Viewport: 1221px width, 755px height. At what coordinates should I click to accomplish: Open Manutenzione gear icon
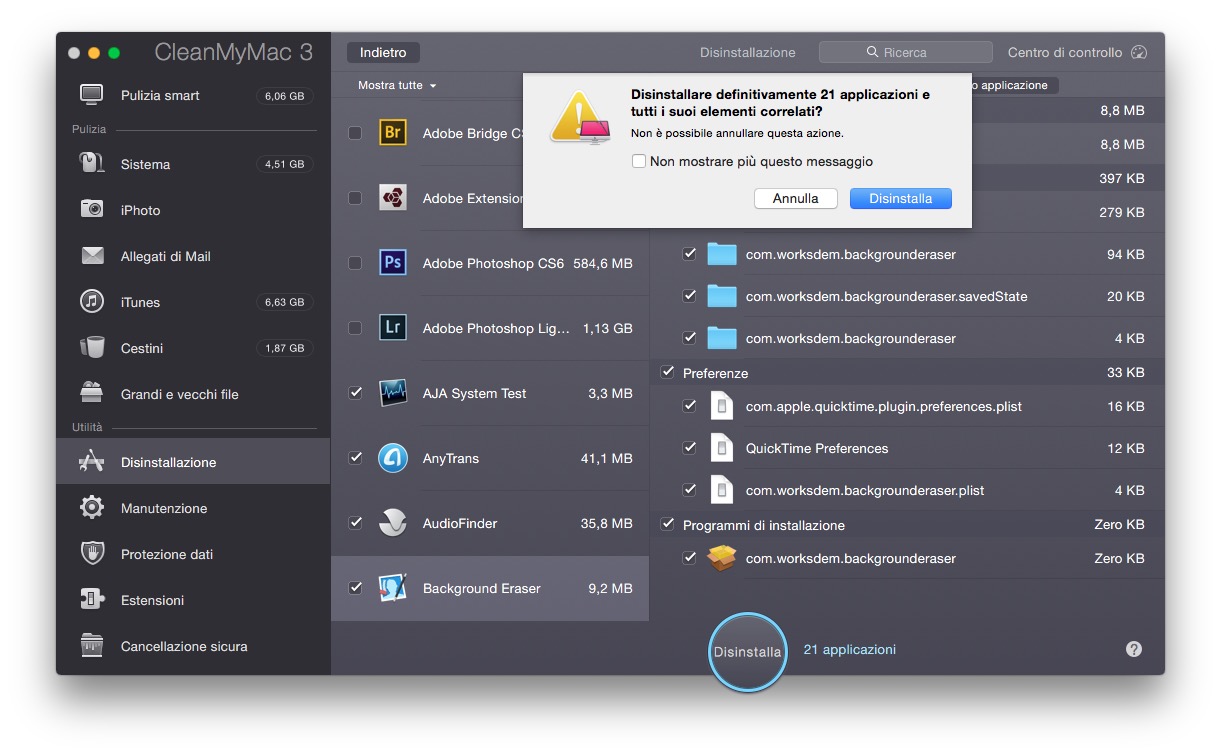pyautogui.click(x=92, y=507)
